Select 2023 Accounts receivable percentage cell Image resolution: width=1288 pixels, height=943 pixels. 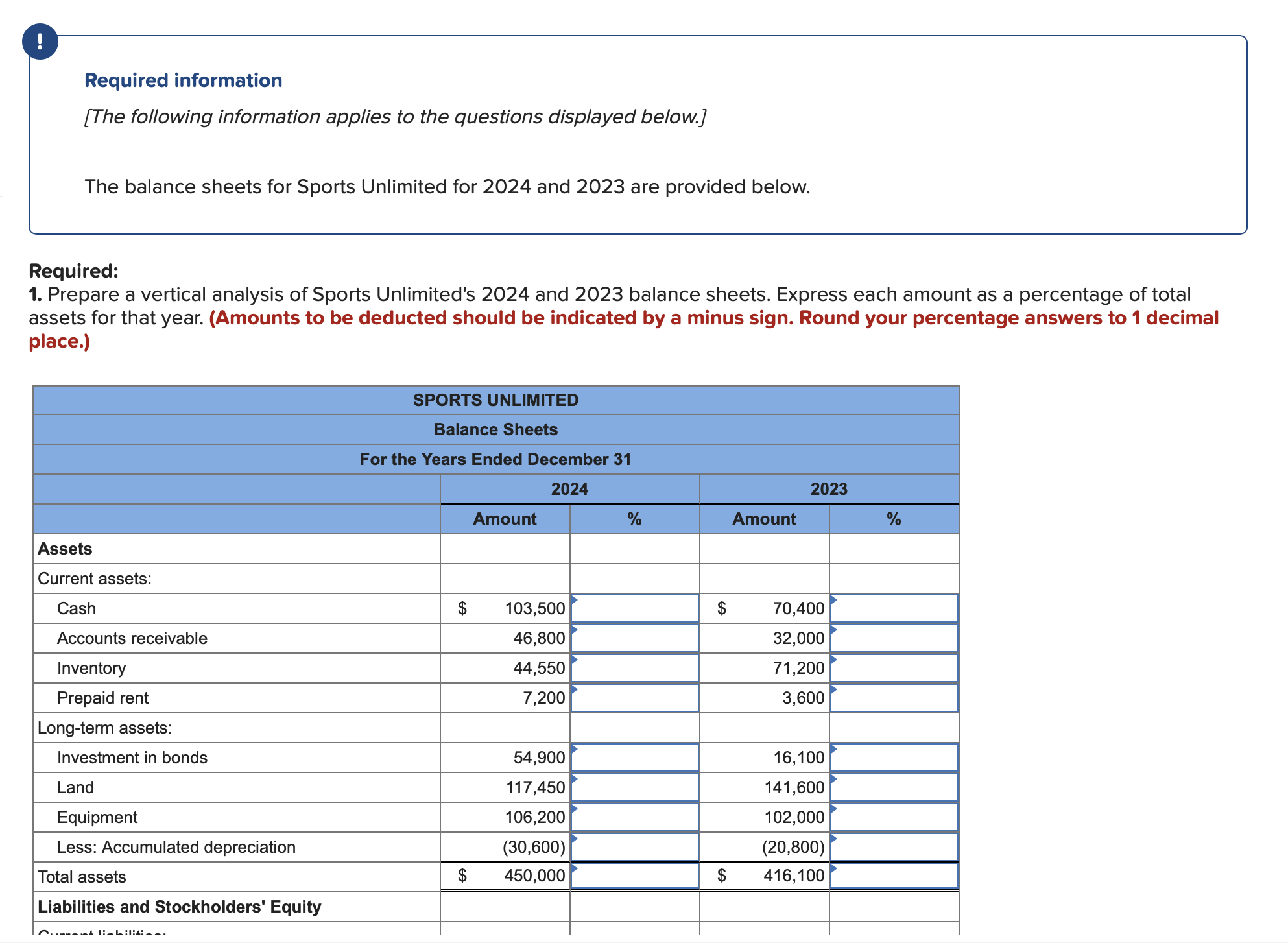point(894,638)
